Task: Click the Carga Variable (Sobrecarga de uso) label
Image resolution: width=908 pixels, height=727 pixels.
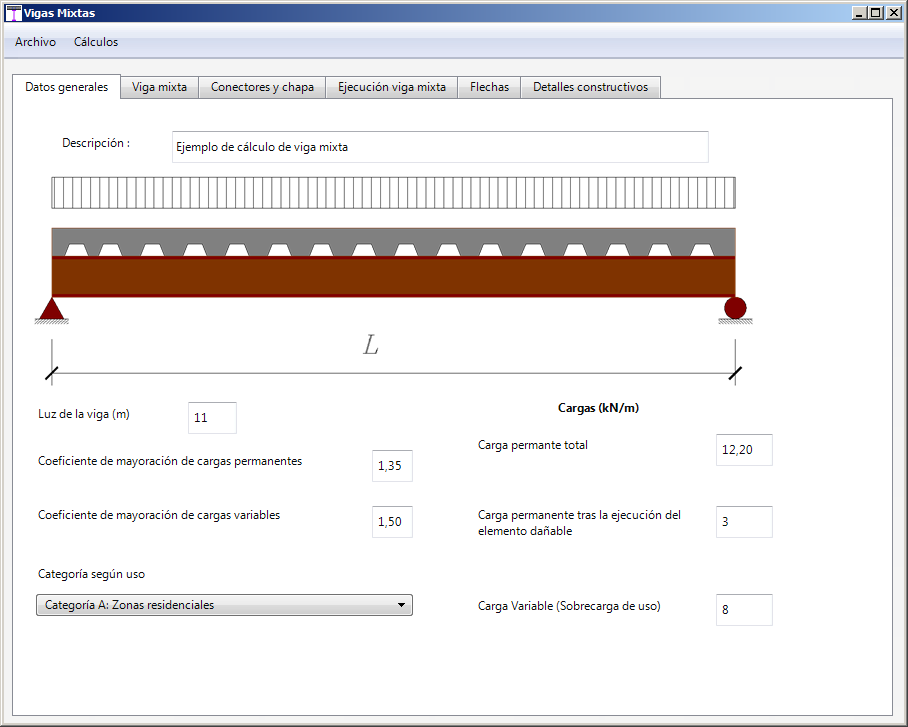Action: tap(569, 606)
